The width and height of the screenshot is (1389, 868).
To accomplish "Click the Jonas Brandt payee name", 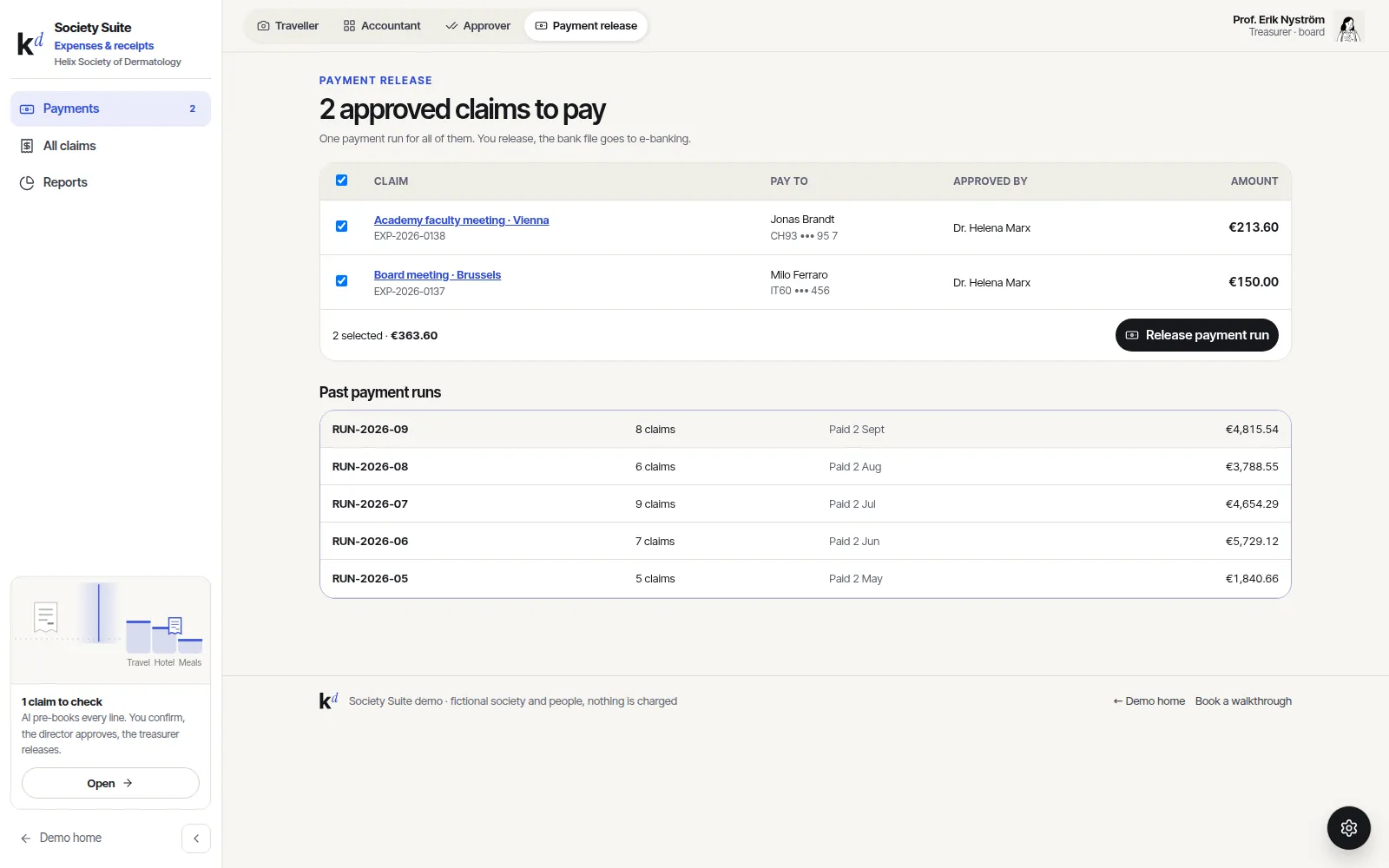I will [802, 220].
